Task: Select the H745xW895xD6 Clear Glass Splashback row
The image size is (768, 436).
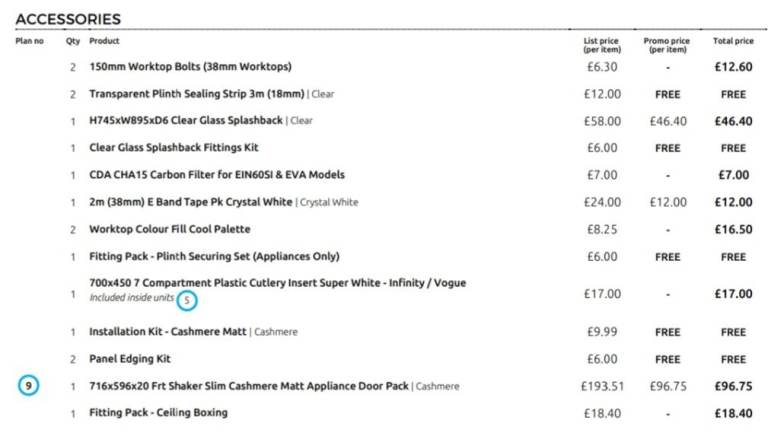Action: click(x=186, y=121)
